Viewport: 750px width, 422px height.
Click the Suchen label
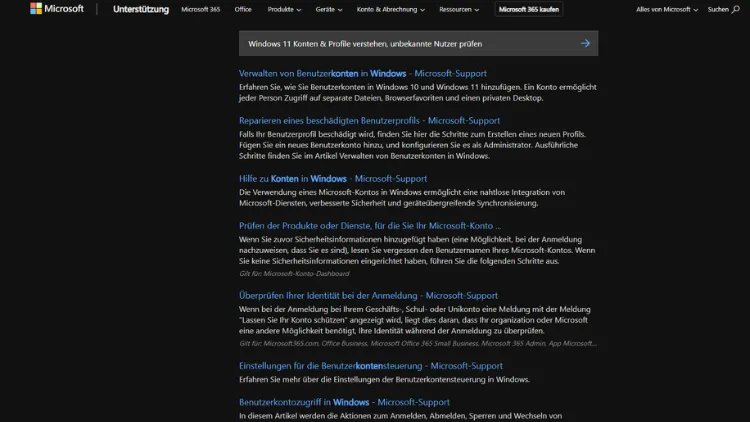718,9
